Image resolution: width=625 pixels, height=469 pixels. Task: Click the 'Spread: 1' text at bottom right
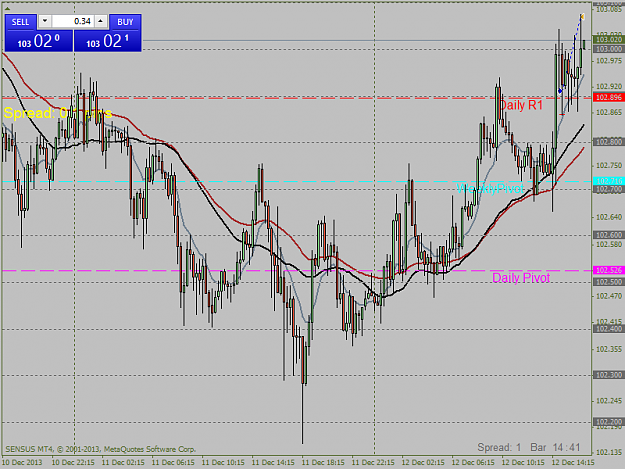pyautogui.click(x=499, y=447)
